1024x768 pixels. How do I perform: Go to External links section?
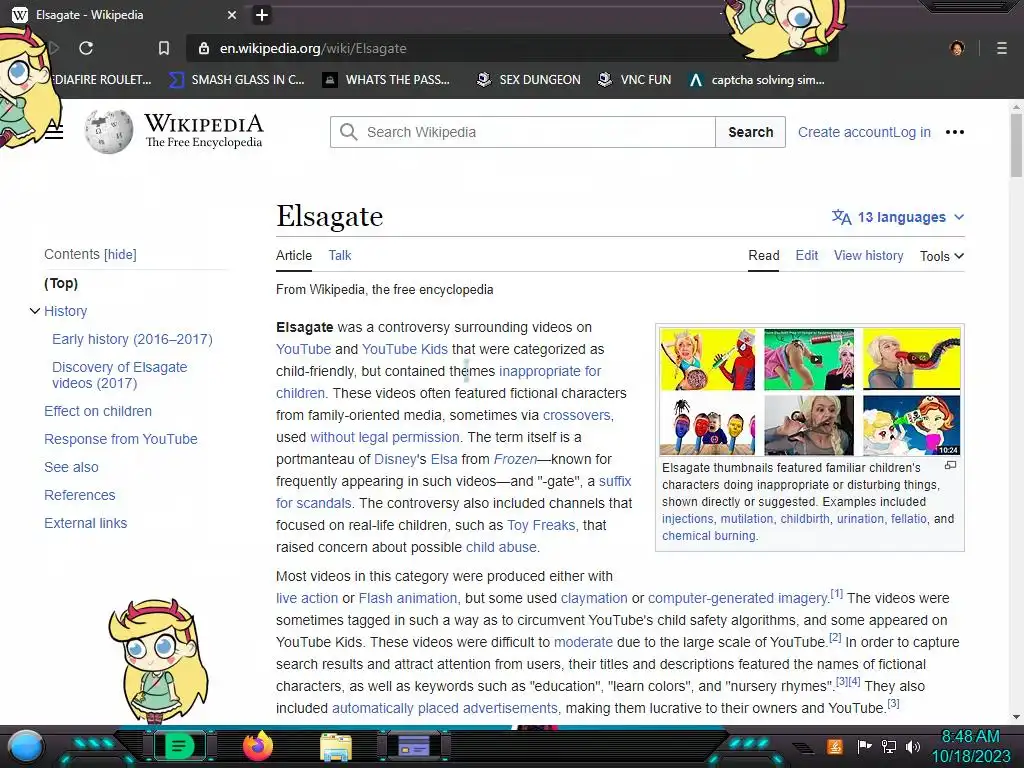pos(86,523)
